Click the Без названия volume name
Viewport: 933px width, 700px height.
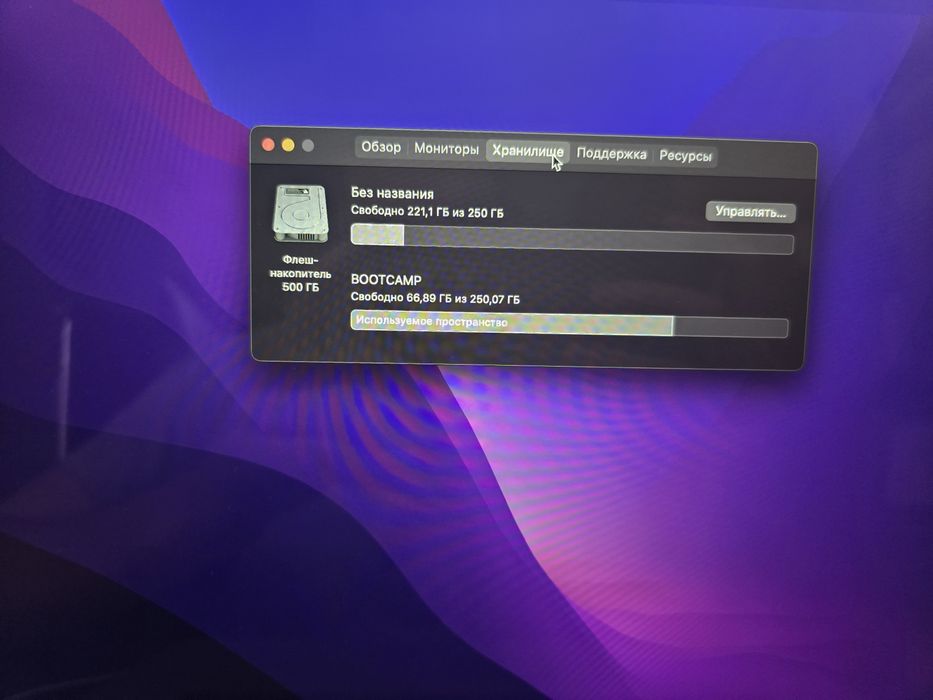pos(392,193)
